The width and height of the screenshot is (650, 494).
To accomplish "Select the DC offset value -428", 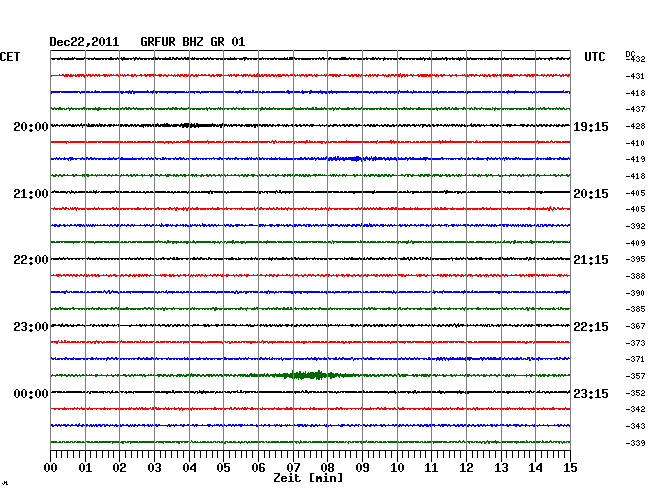I will pos(635,126).
